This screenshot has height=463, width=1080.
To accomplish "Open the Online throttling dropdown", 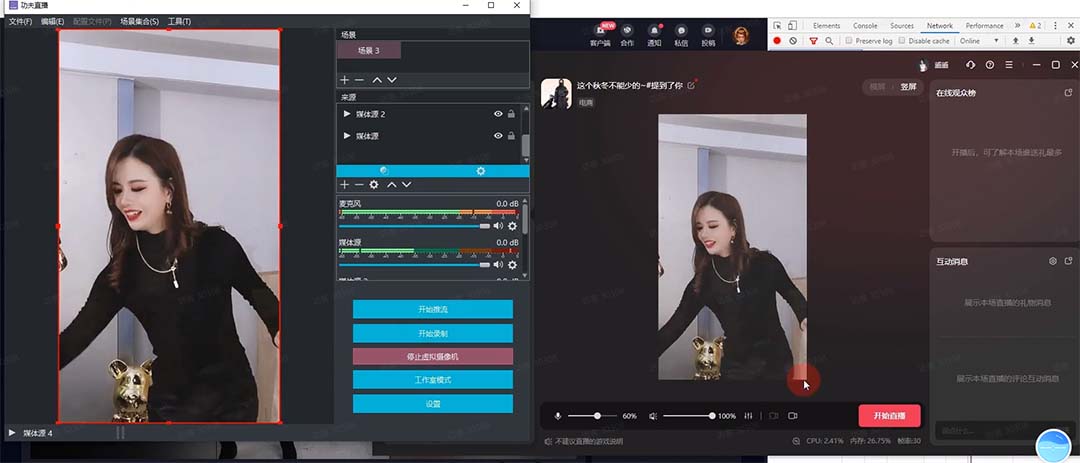I will [980, 41].
